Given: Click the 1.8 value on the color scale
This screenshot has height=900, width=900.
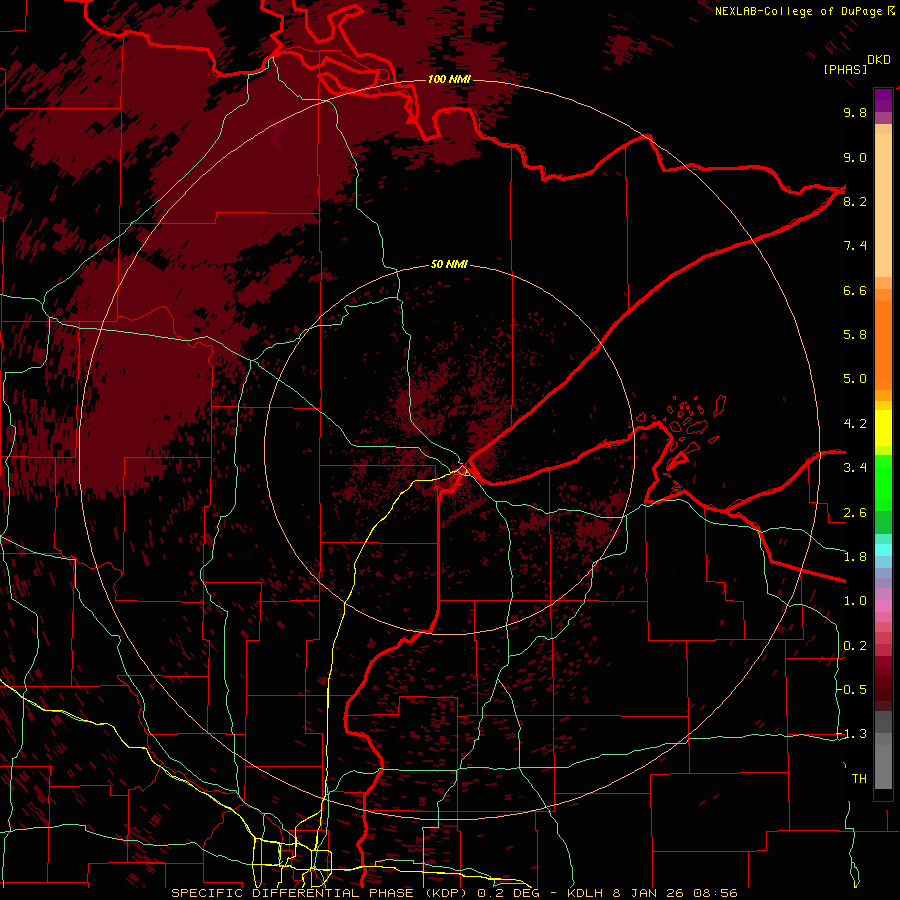Looking at the screenshot, I should tap(855, 557).
